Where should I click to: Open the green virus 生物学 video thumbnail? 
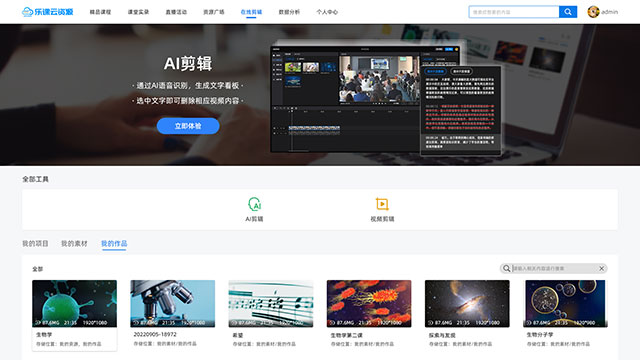[x=74, y=303]
